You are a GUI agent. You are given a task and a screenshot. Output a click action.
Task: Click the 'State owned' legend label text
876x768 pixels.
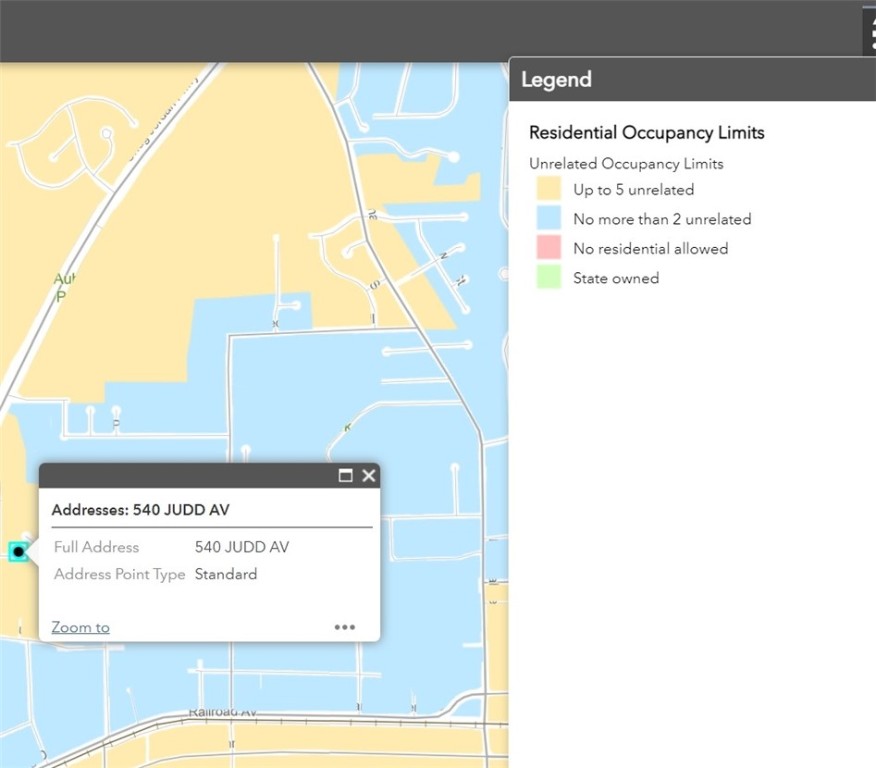[x=616, y=278]
